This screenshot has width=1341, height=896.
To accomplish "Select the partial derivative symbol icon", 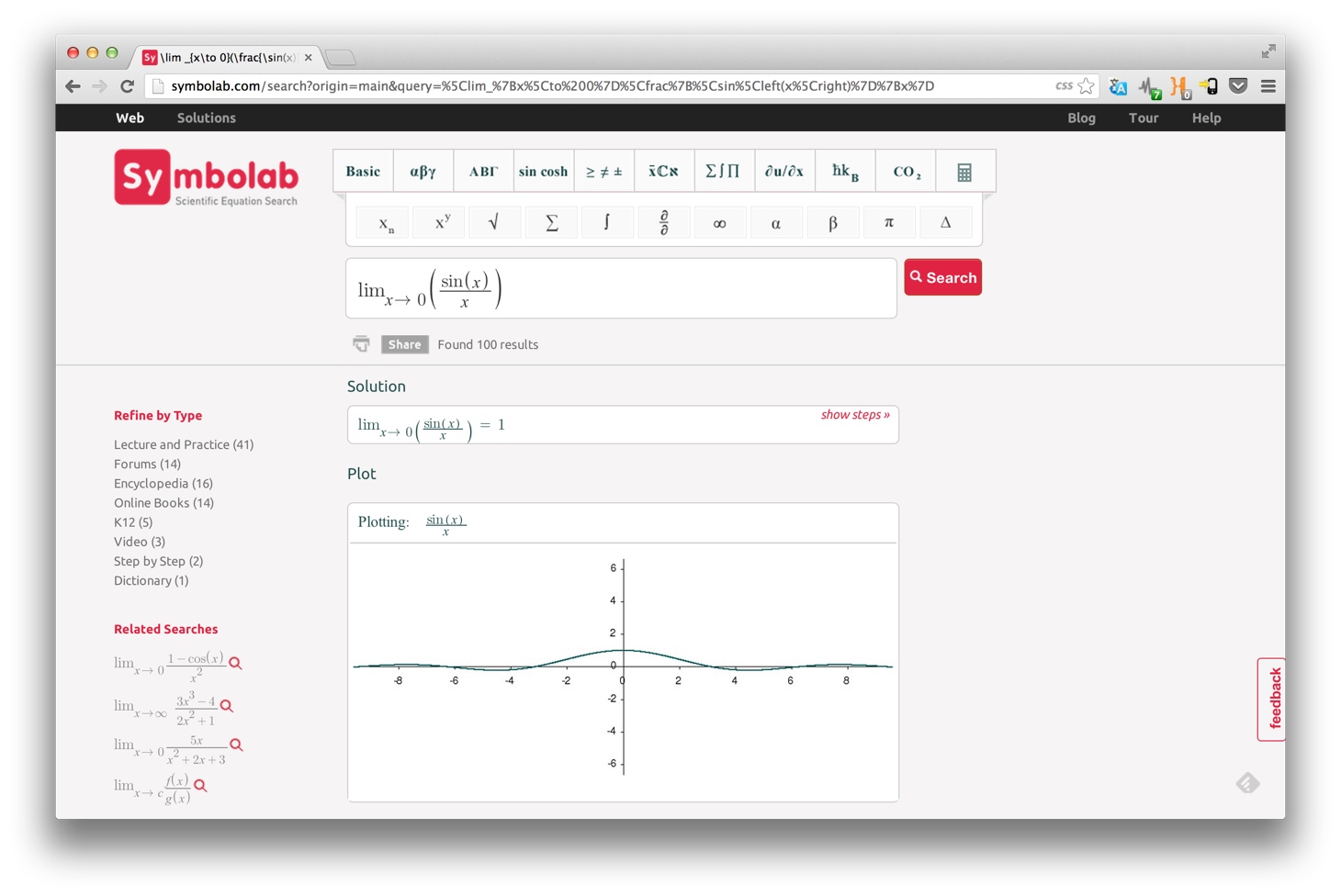I will (664, 221).
